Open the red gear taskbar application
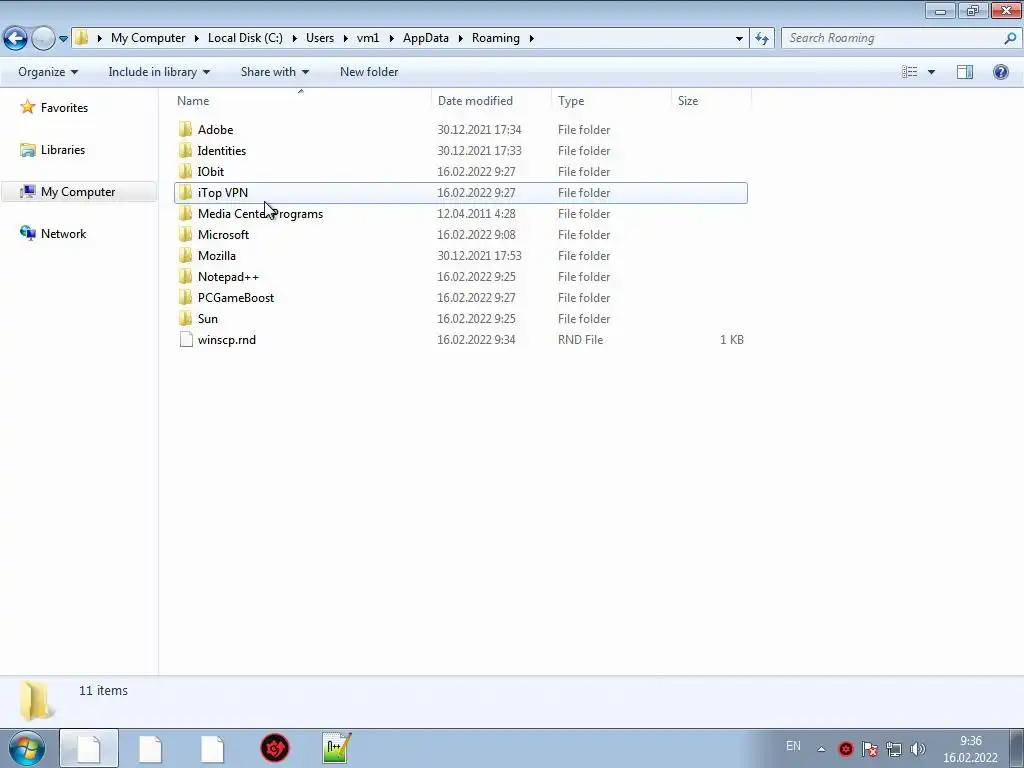This screenshot has height=768, width=1024. click(x=275, y=748)
